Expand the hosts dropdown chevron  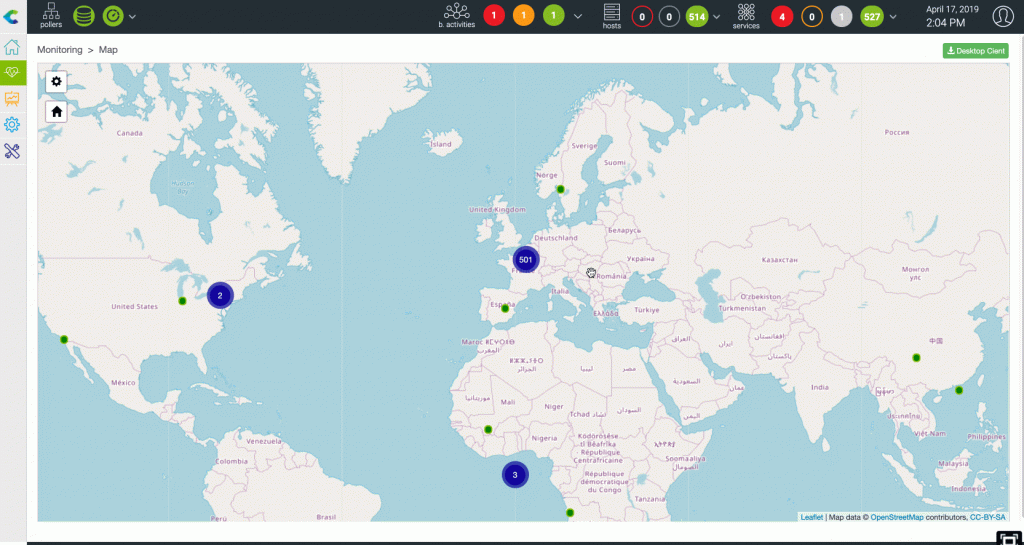point(717,16)
